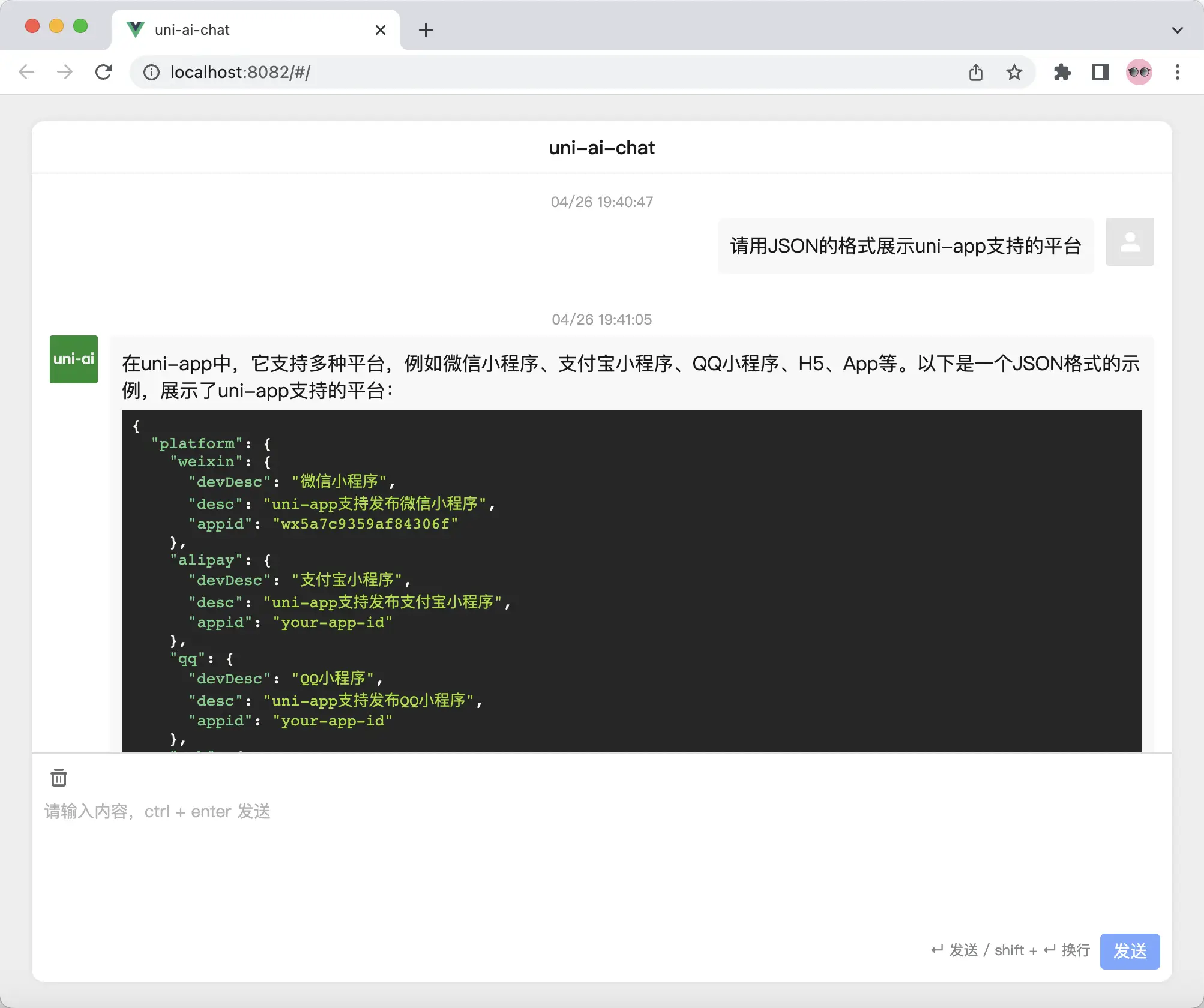This screenshot has height=1008, width=1204.
Task: Click the "alipay" key in code block
Action: [x=206, y=560]
